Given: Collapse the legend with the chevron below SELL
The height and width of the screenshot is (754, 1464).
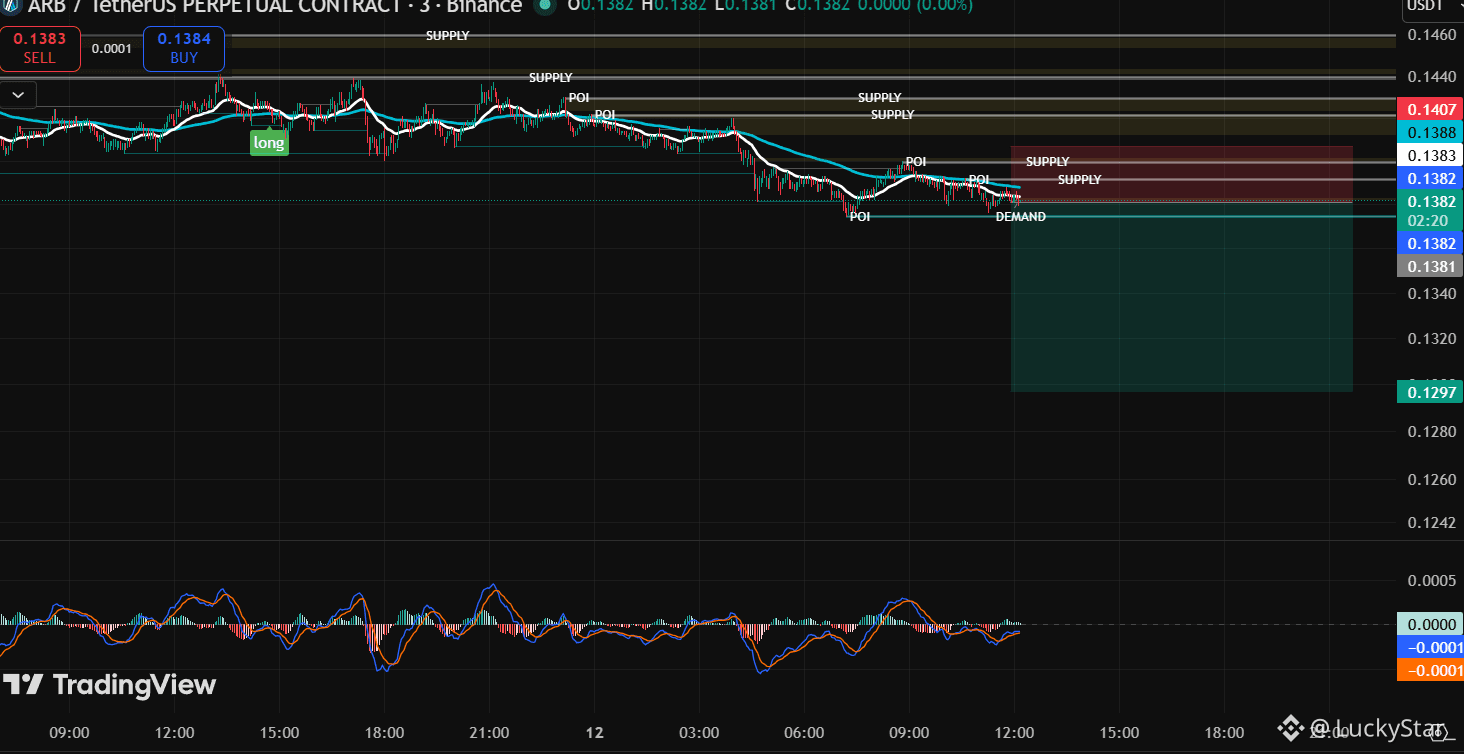Looking at the screenshot, I should point(19,95).
